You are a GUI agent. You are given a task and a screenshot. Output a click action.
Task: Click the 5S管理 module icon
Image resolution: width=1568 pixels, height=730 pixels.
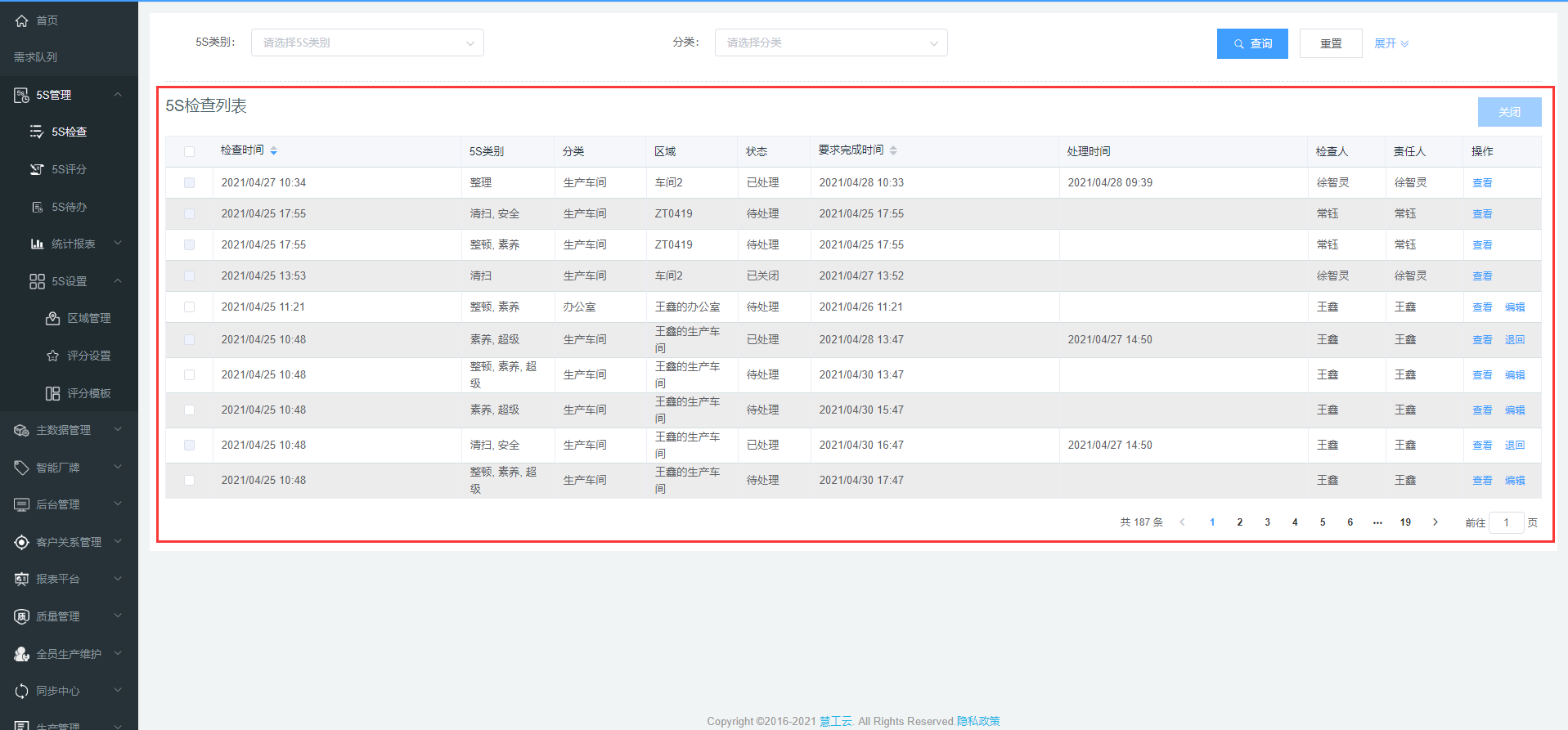[x=21, y=96]
